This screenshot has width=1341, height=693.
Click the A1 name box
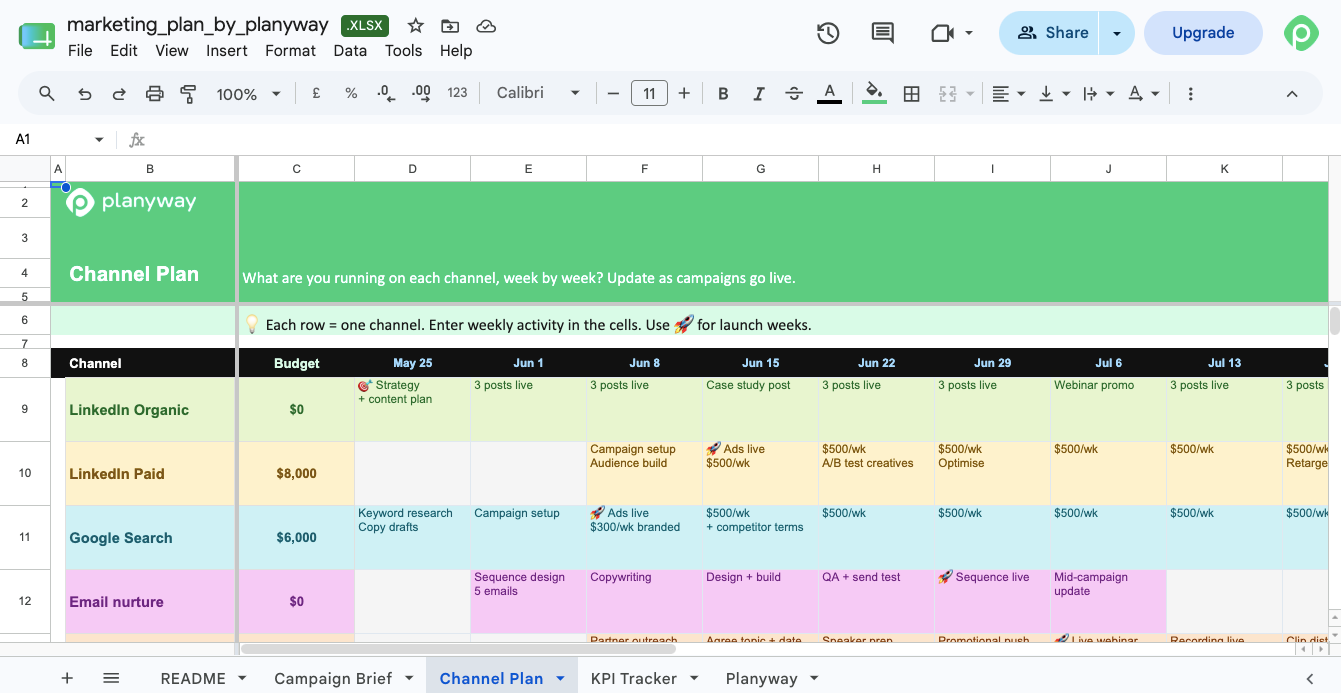click(x=58, y=139)
